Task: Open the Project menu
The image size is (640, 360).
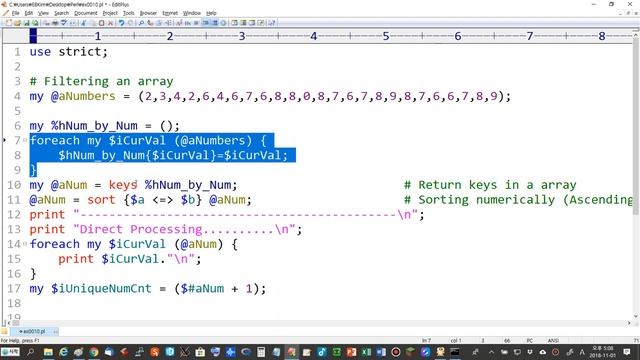Action: tap(110, 13)
